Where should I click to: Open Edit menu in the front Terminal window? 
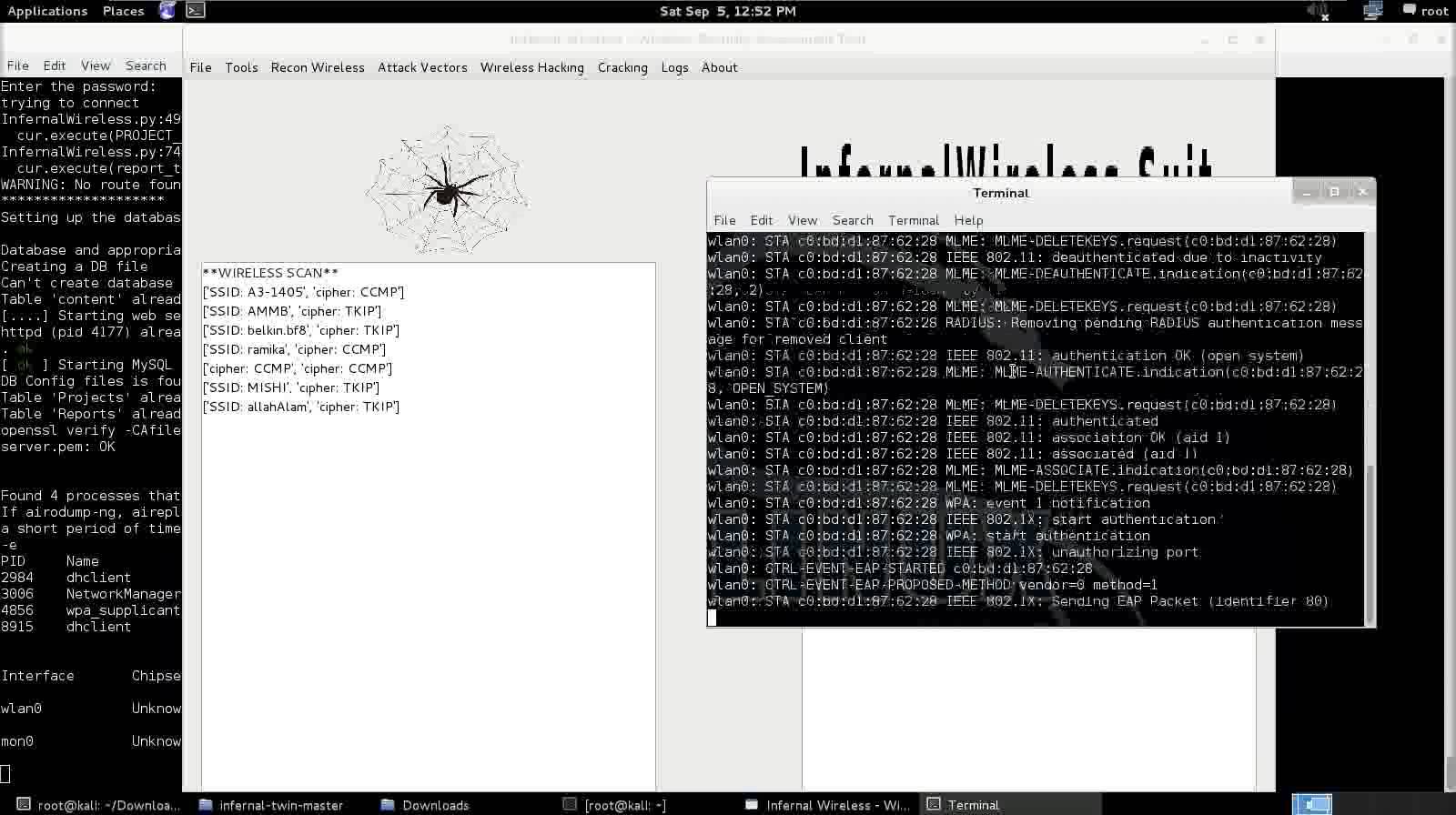[x=761, y=220]
